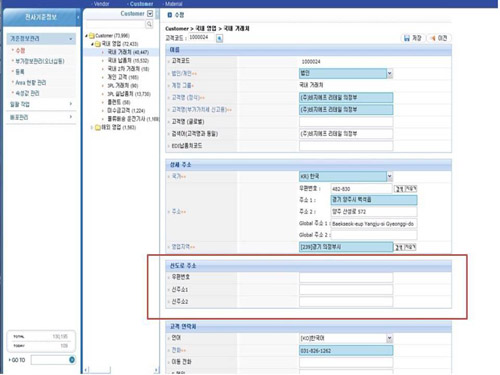Select 물류운송 운전기사 tree item

tap(133, 119)
